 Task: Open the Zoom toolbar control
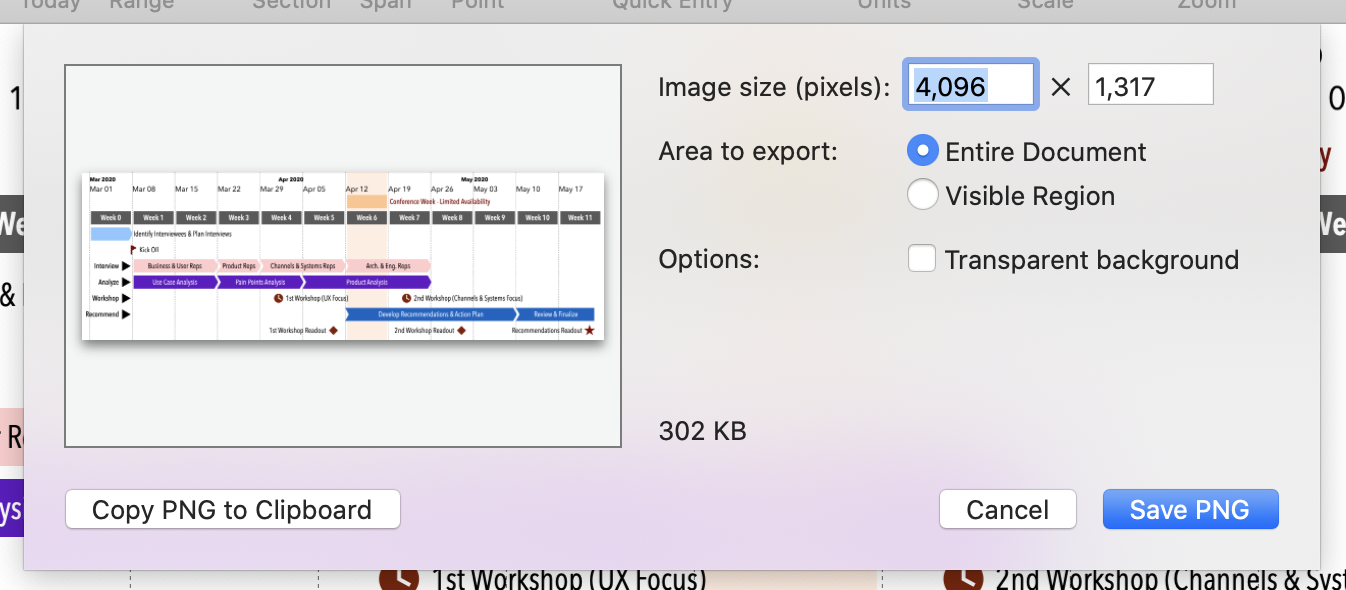tap(1206, 5)
